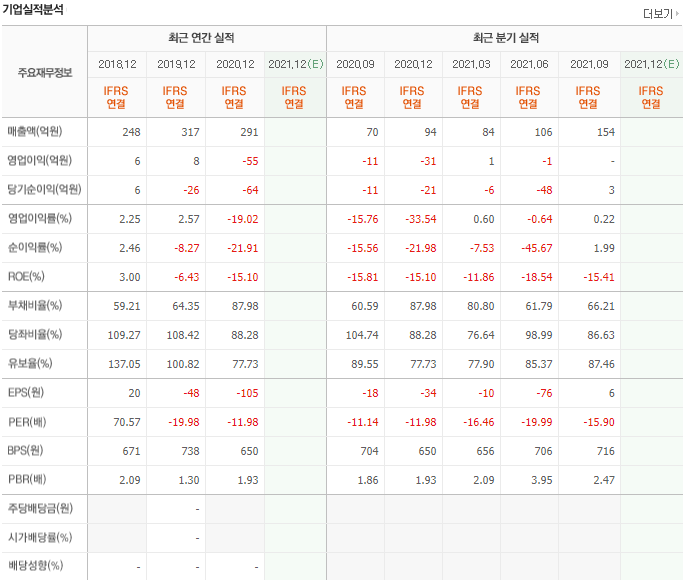This screenshot has width=684, height=580.
Task: Select the 순이익률(%) row label
Action: tap(35, 248)
